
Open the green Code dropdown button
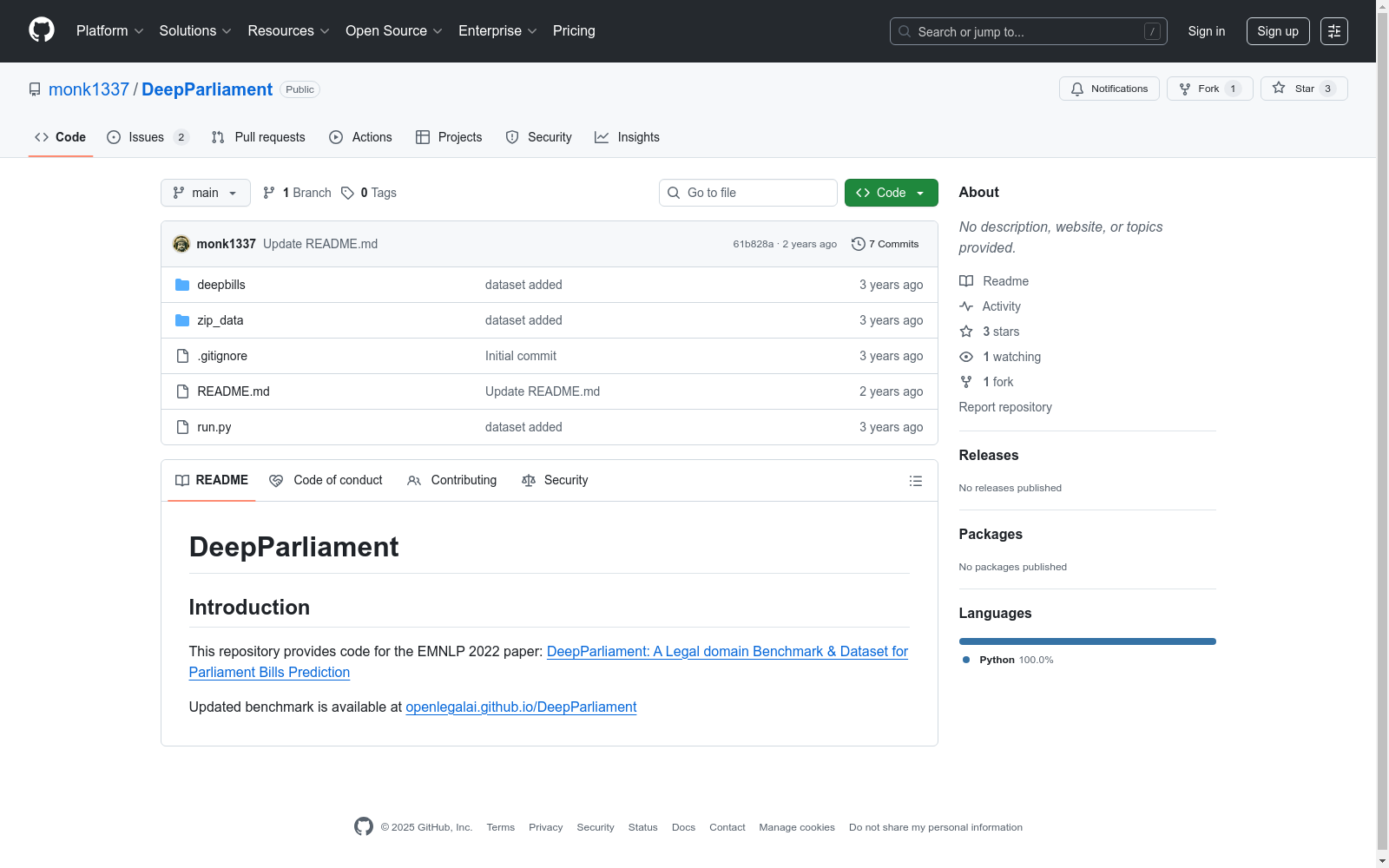[x=892, y=193]
